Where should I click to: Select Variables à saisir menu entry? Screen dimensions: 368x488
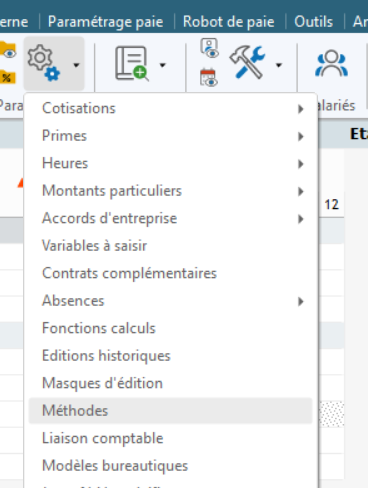pos(170,246)
